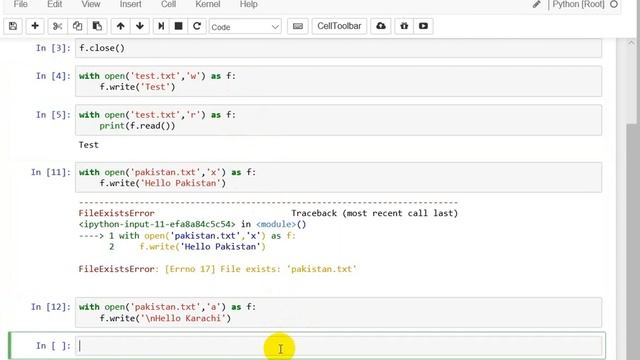Click the In [11] cell with 'Hello Pakistan'
640x360 pixels.
(x=338, y=178)
